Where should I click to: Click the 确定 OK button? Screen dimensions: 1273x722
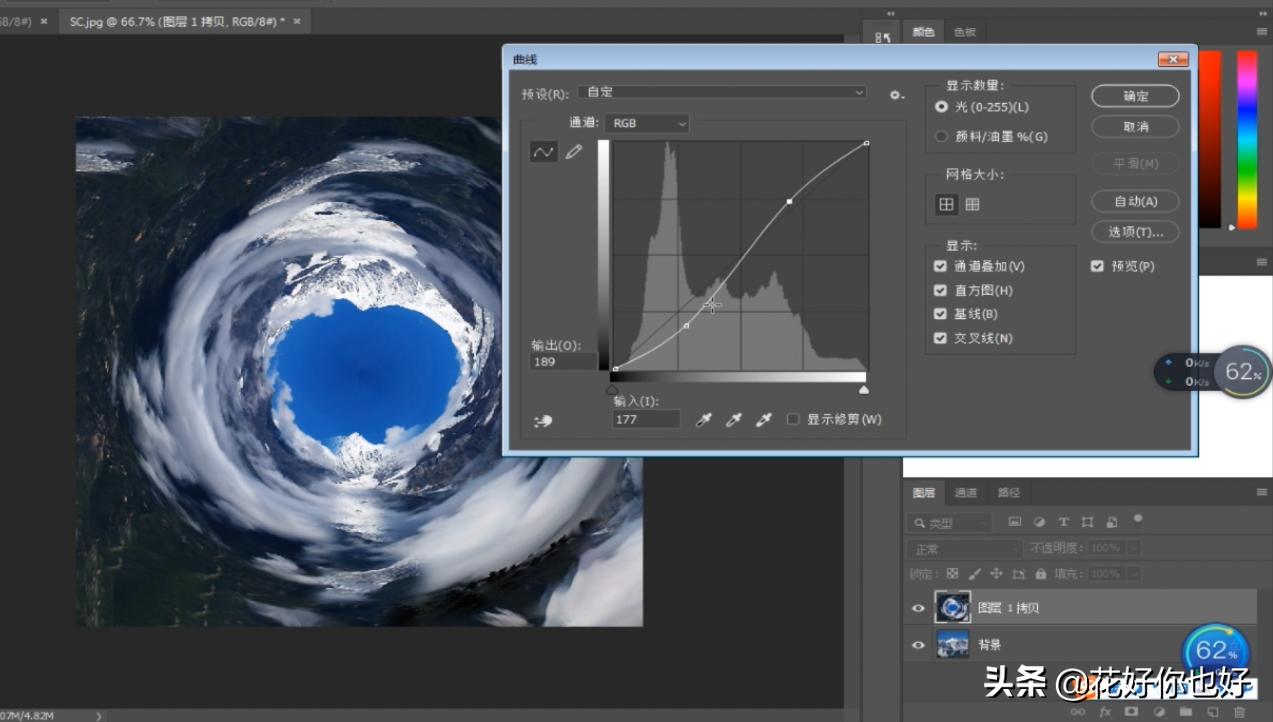(1135, 96)
